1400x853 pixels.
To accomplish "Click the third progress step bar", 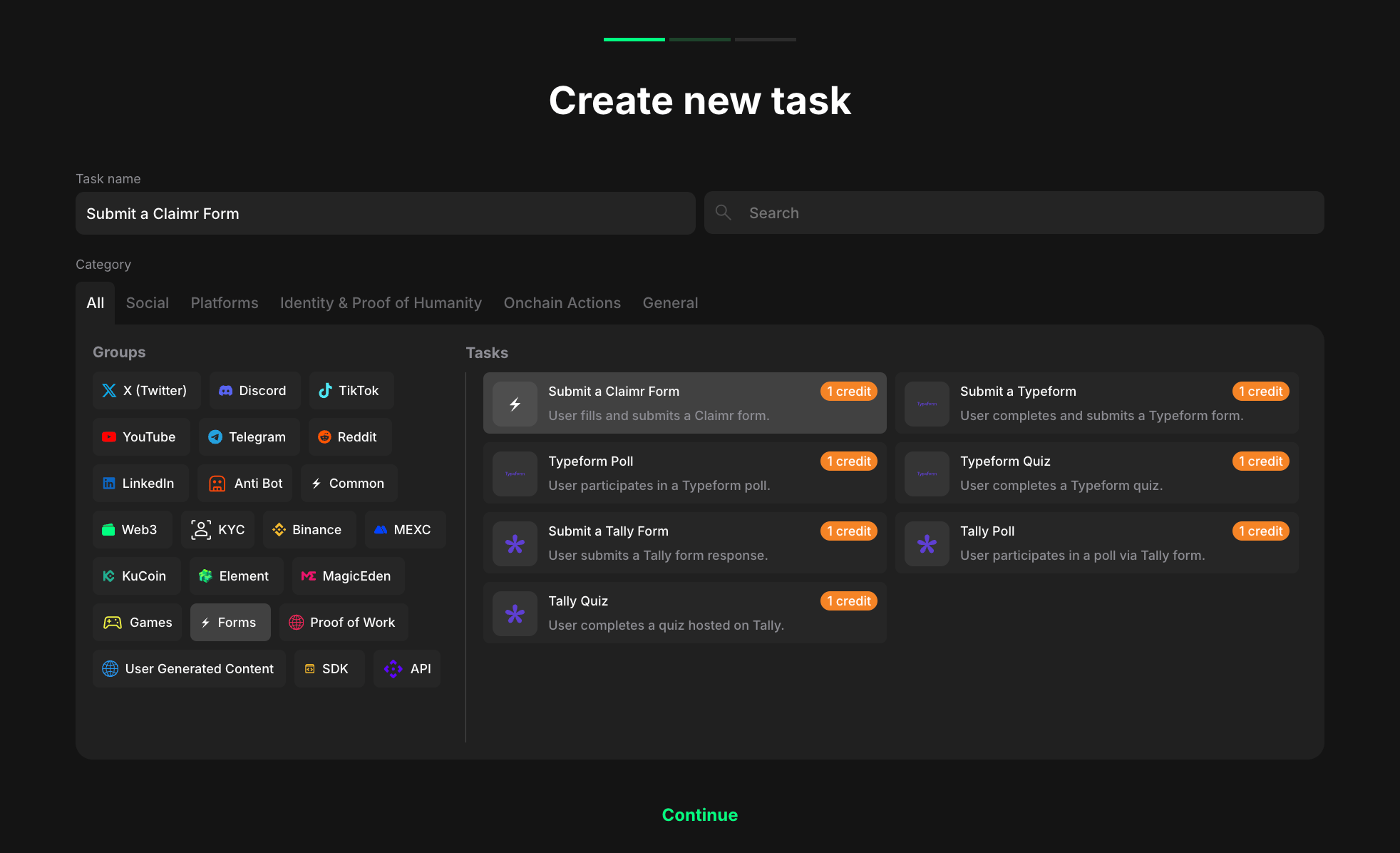I will coord(766,39).
